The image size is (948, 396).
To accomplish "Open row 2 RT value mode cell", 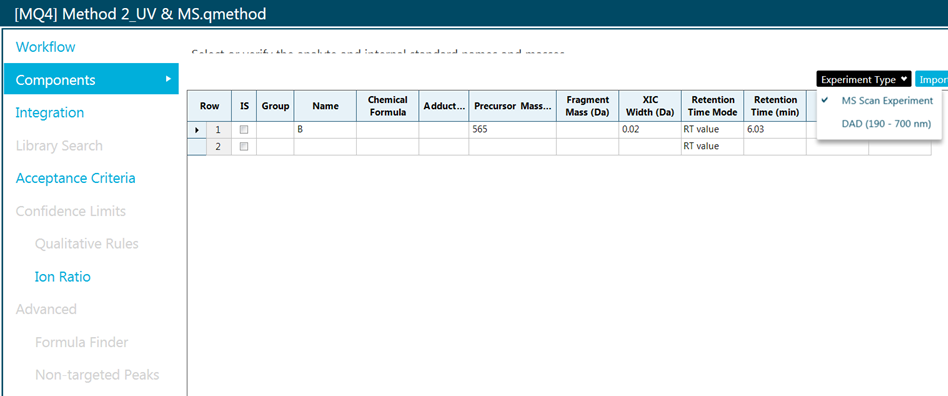I will 712,146.
